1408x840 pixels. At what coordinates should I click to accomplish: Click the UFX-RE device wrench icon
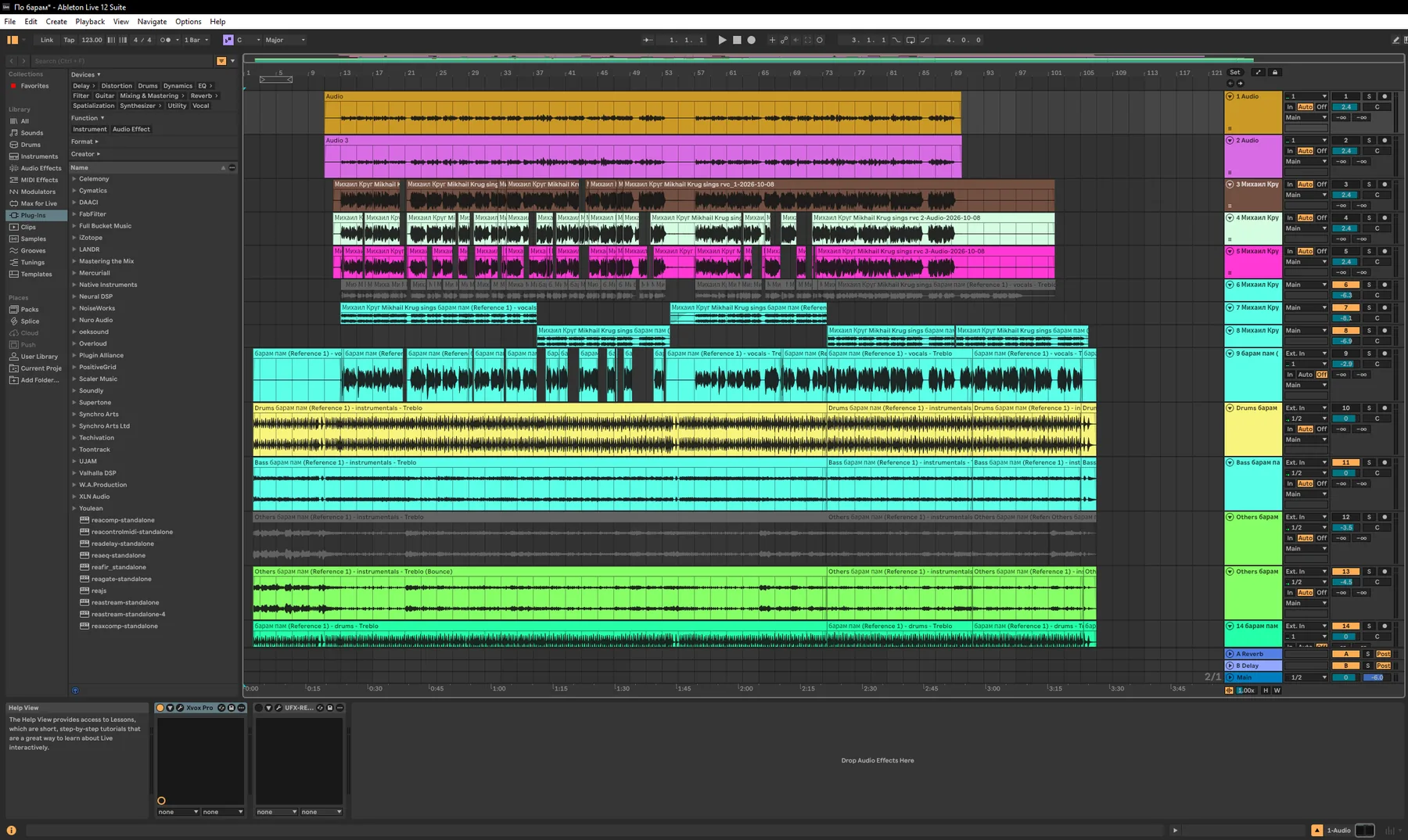278,708
